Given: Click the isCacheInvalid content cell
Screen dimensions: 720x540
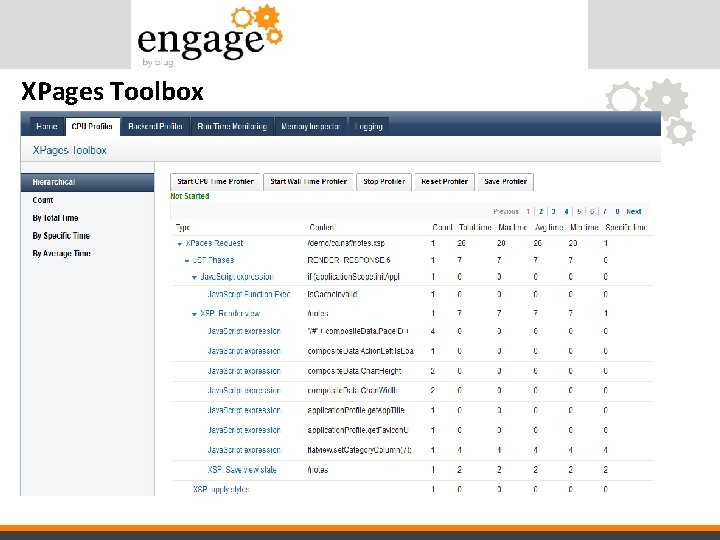Looking at the screenshot, I should pyautogui.click(x=332, y=294).
